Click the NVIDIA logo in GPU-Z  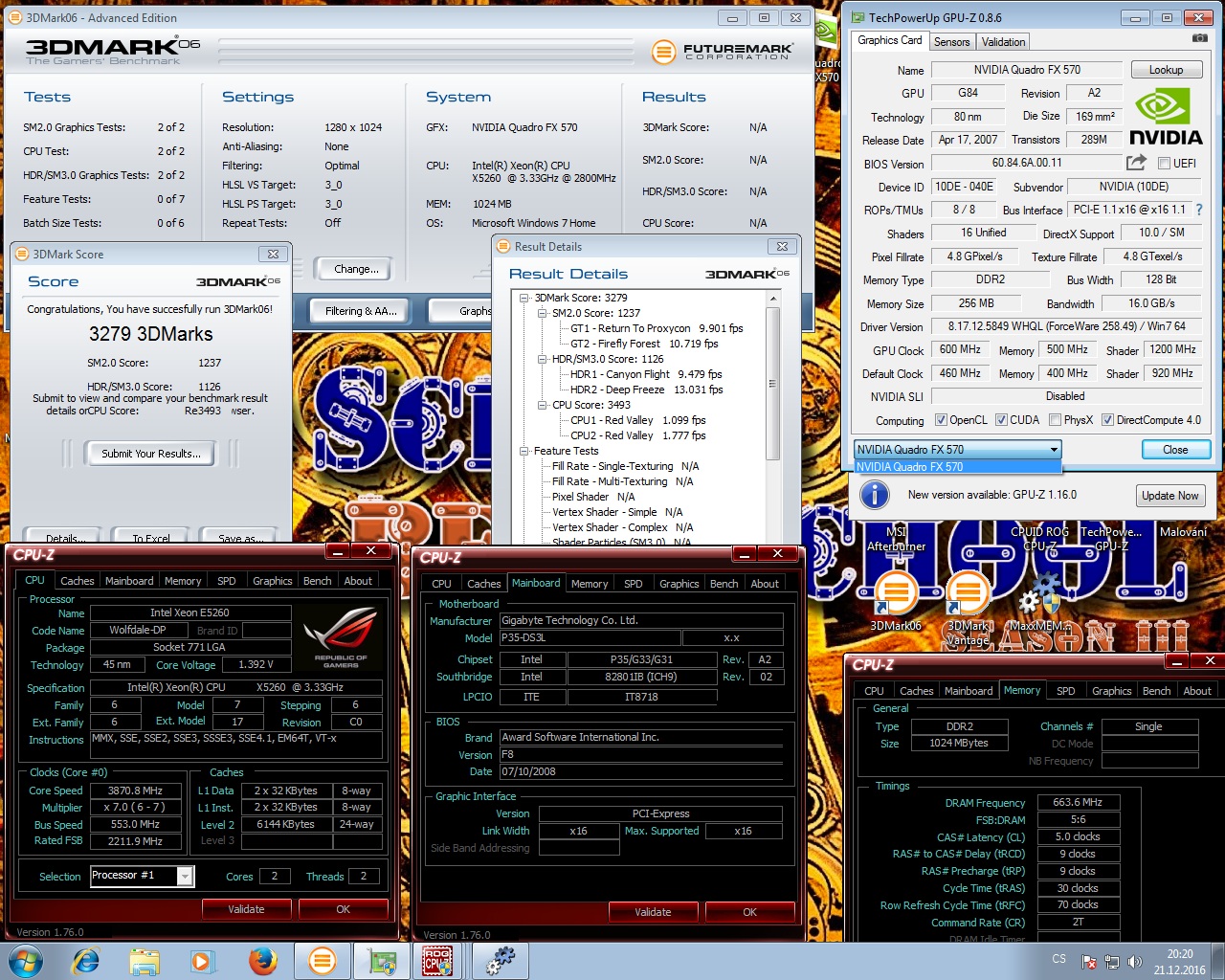click(1166, 116)
